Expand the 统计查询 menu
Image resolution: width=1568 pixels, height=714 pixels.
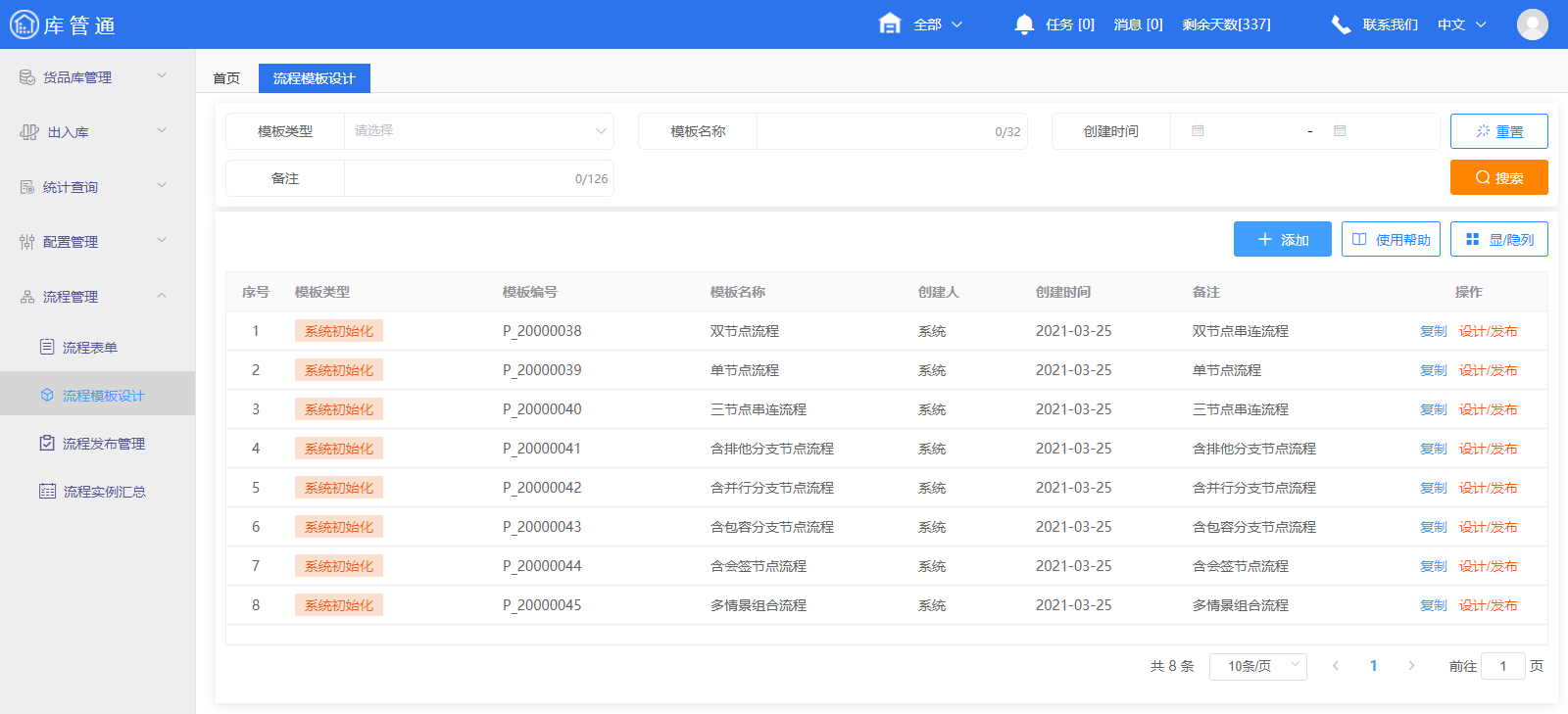[x=162, y=185]
